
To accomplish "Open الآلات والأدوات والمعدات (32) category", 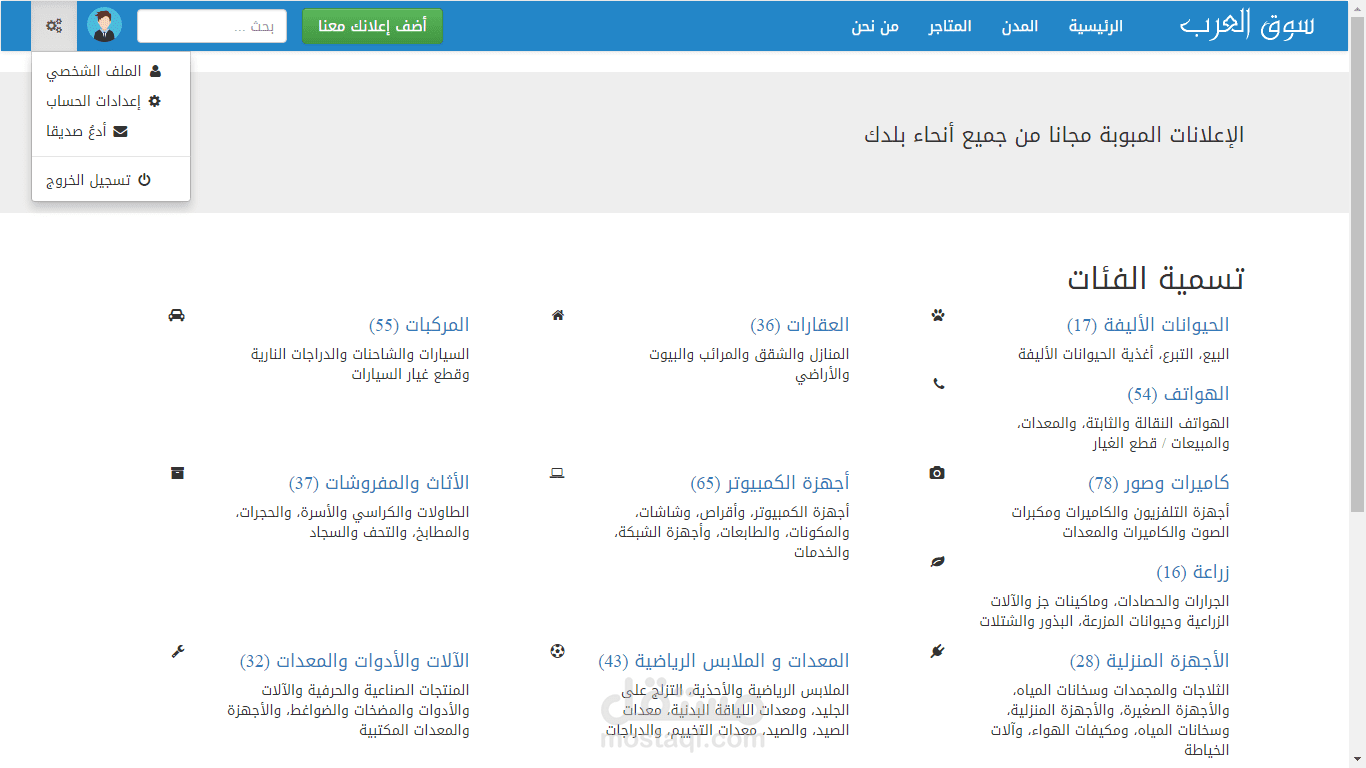I will 355,661.
